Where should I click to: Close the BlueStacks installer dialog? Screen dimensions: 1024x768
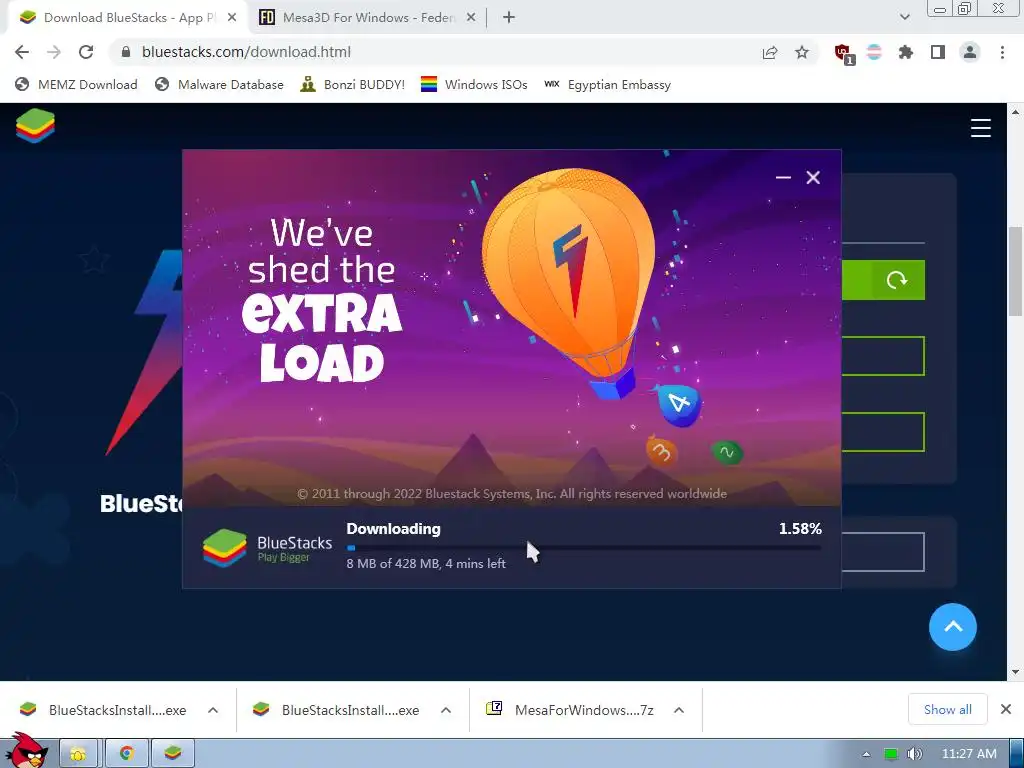click(813, 178)
